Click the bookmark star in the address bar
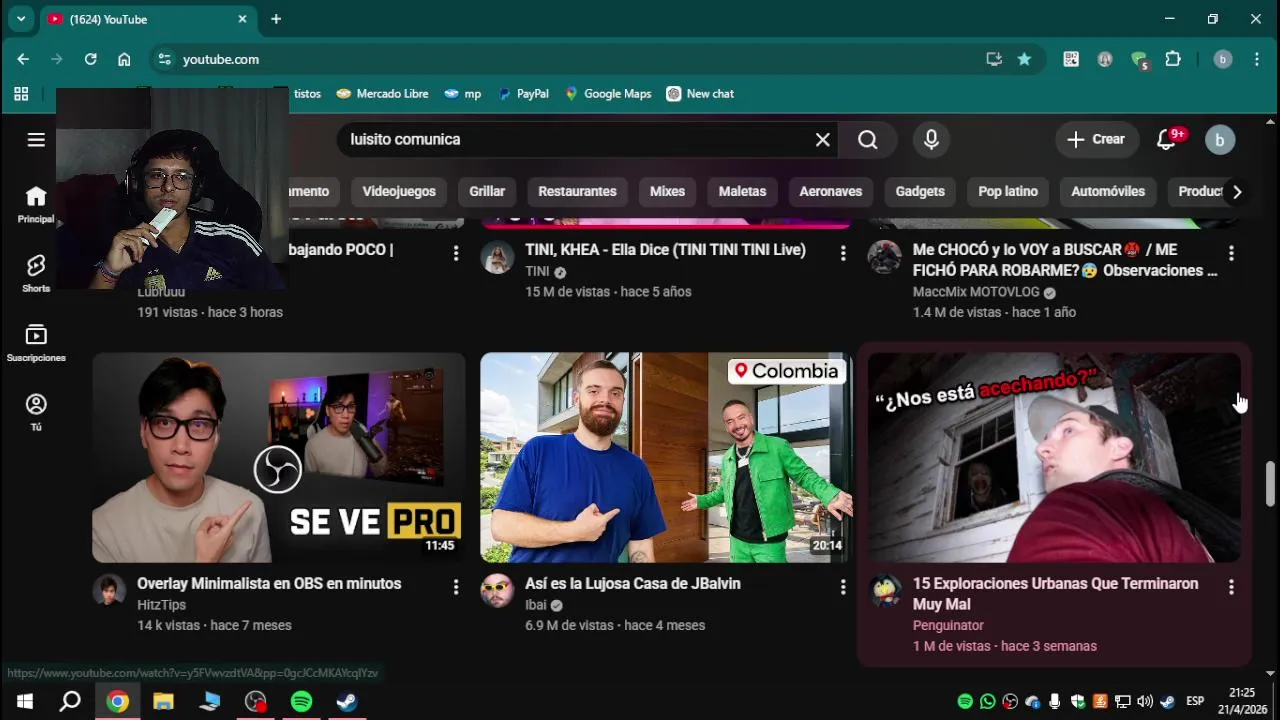This screenshot has width=1280, height=720. point(1024,59)
